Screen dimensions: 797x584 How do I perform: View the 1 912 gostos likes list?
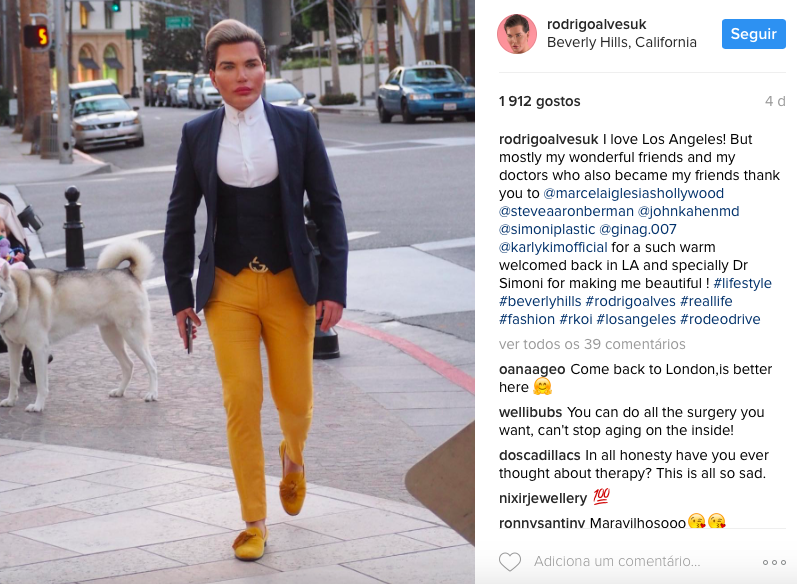coord(539,101)
